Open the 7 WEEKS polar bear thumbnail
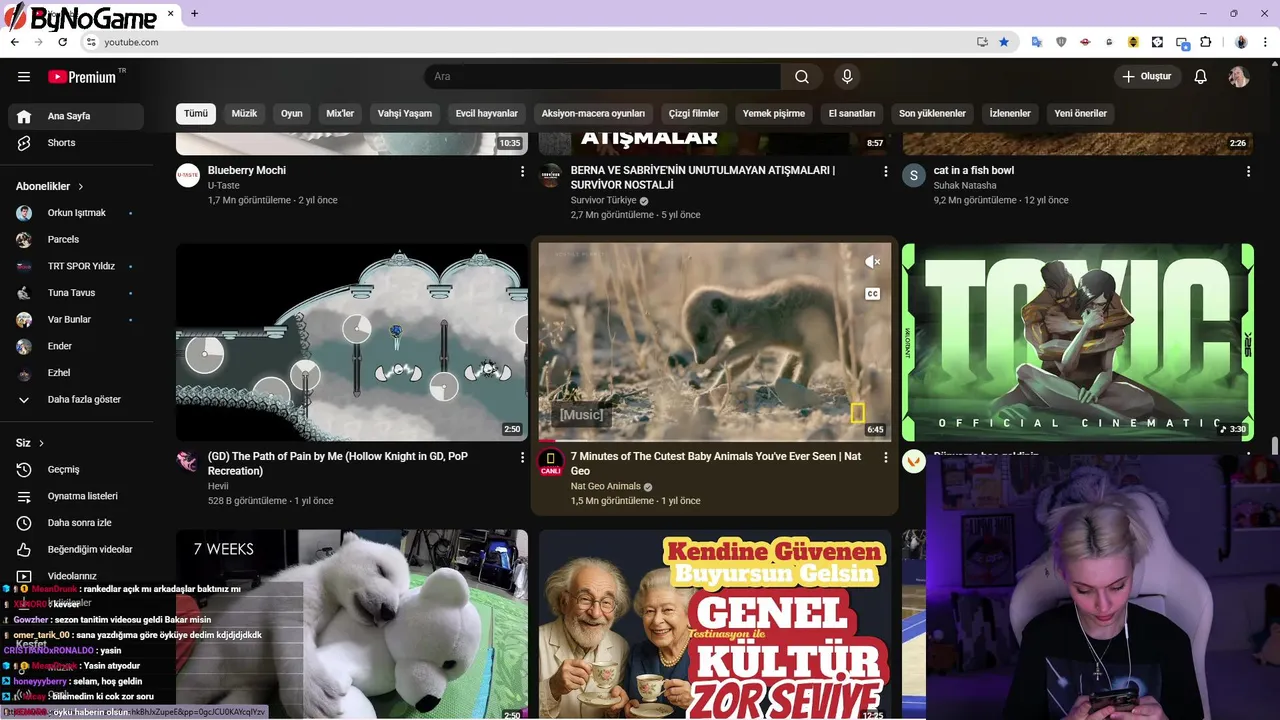1280x720 pixels. coord(352,624)
